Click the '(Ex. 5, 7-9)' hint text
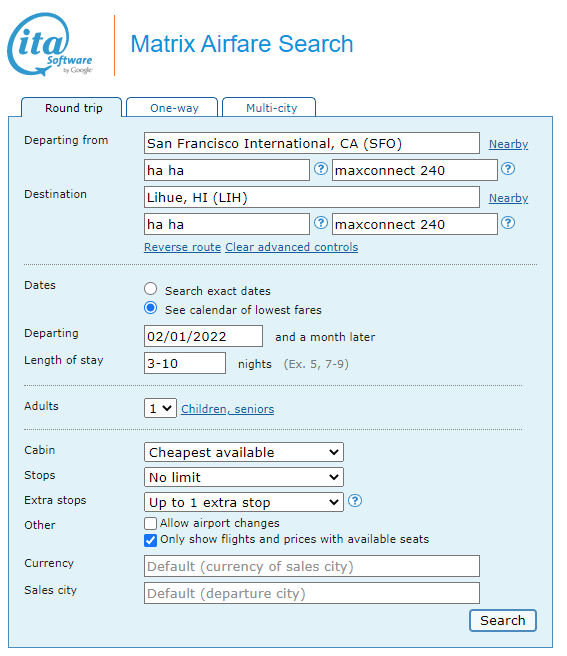 pos(316,364)
